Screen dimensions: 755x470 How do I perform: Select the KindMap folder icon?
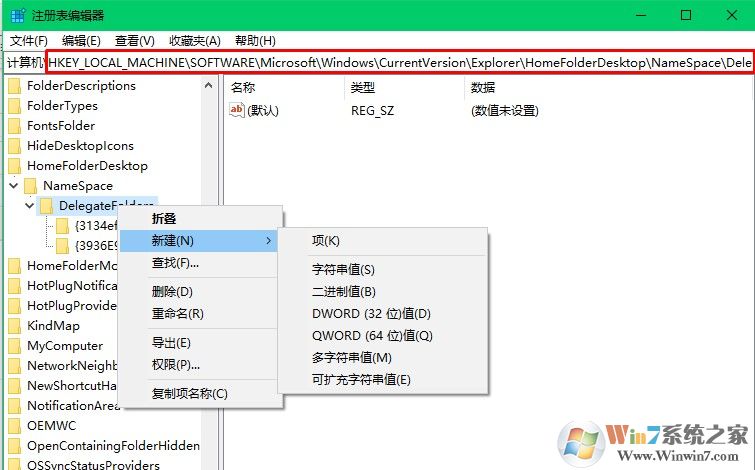pos(15,326)
